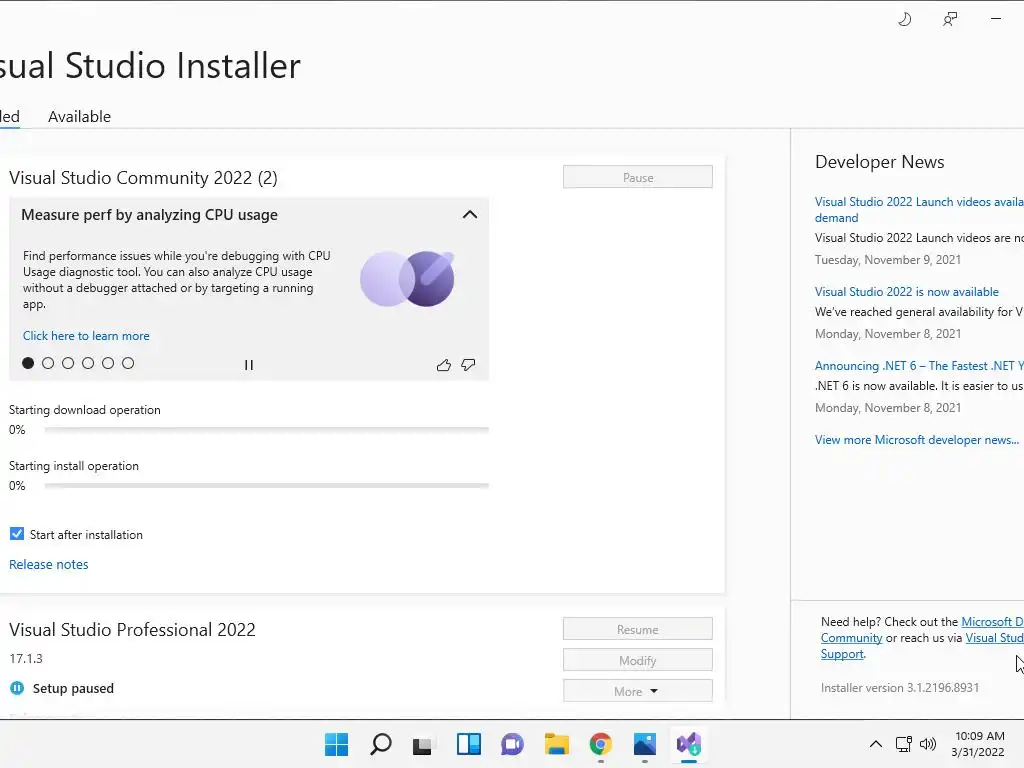Switch to the Available tab

point(79,116)
